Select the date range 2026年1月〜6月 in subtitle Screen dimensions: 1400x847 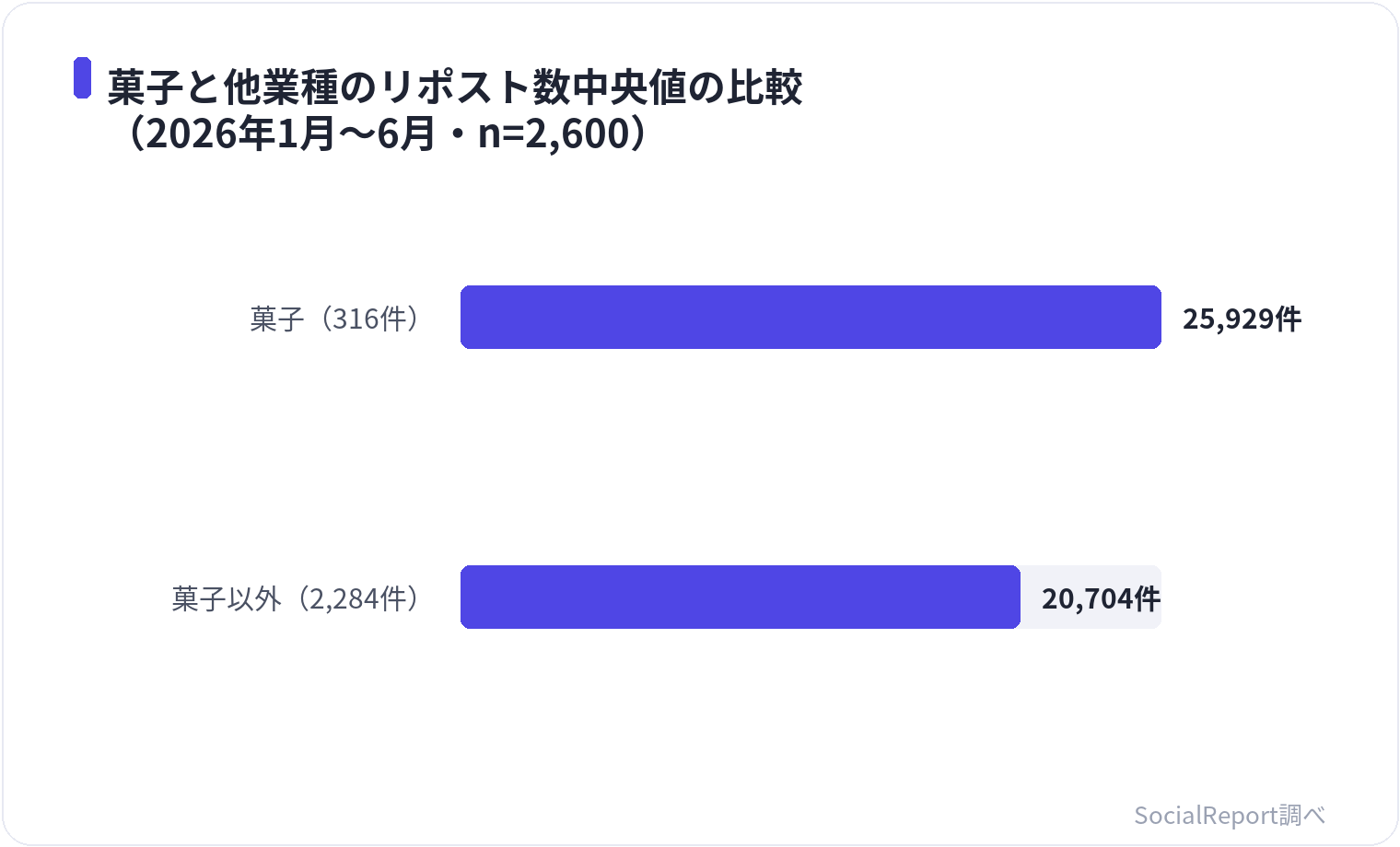point(289,134)
